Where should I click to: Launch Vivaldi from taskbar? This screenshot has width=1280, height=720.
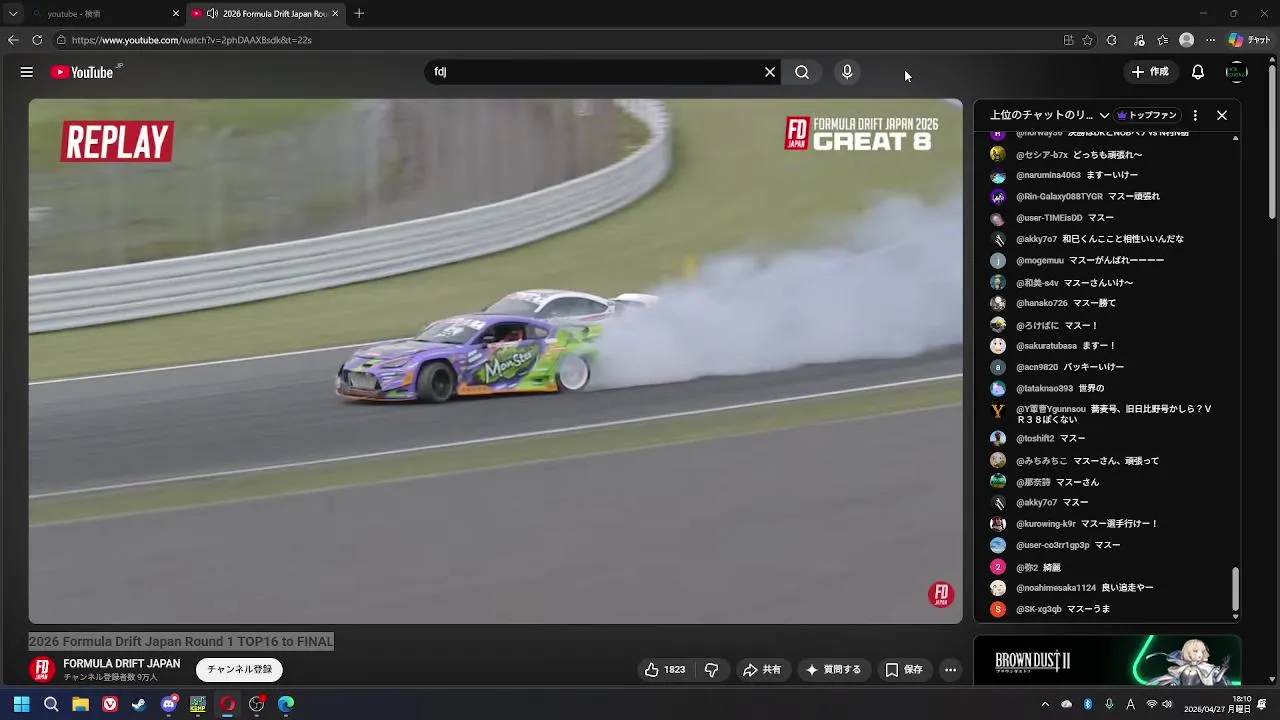coord(110,704)
